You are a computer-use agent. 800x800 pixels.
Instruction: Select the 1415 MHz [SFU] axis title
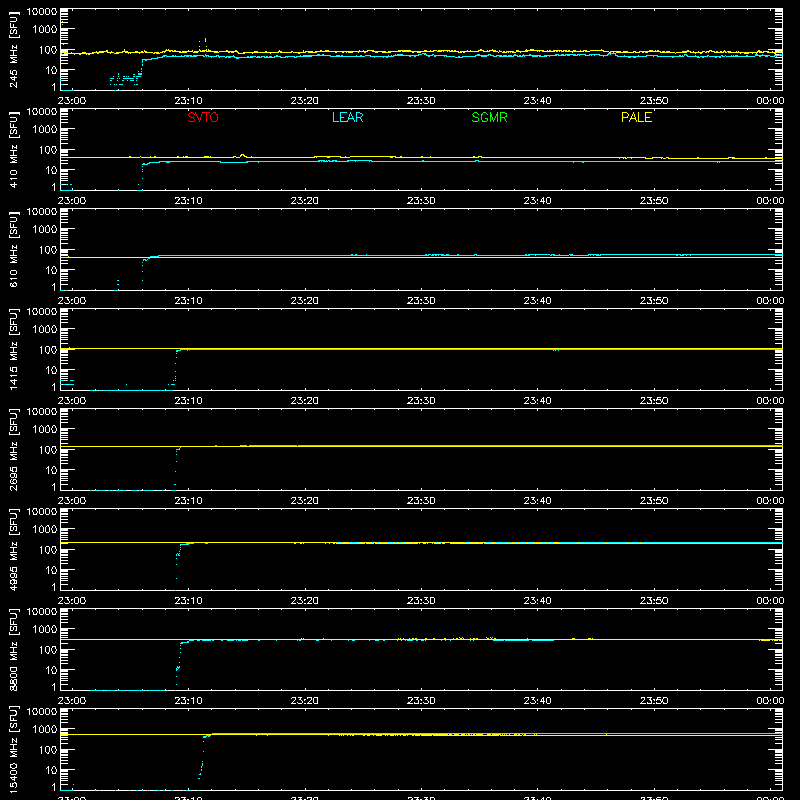tap(13, 349)
